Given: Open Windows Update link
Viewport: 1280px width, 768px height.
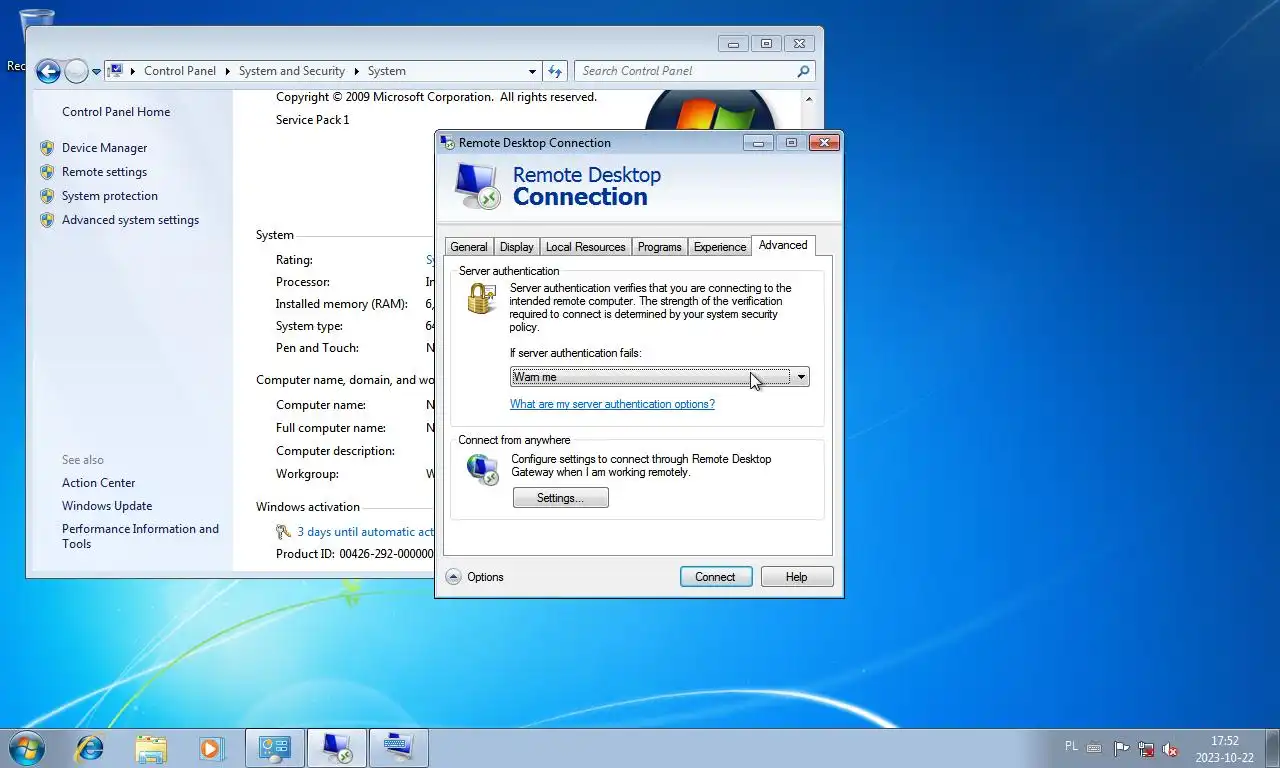Looking at the screenshot, I should 107,506.
